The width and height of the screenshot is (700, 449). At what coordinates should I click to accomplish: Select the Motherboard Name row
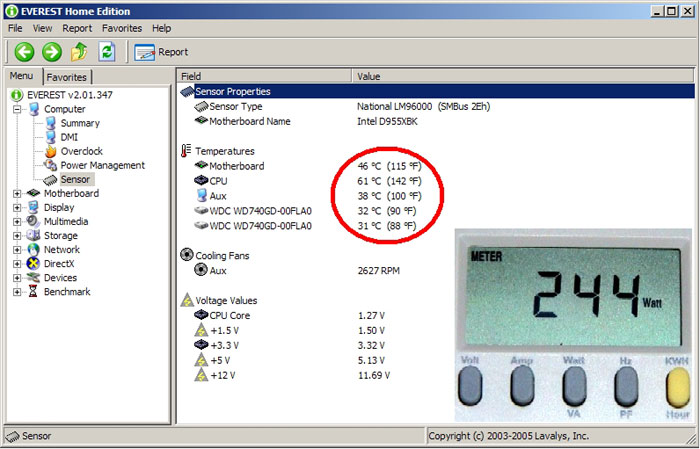coord(436,121)
